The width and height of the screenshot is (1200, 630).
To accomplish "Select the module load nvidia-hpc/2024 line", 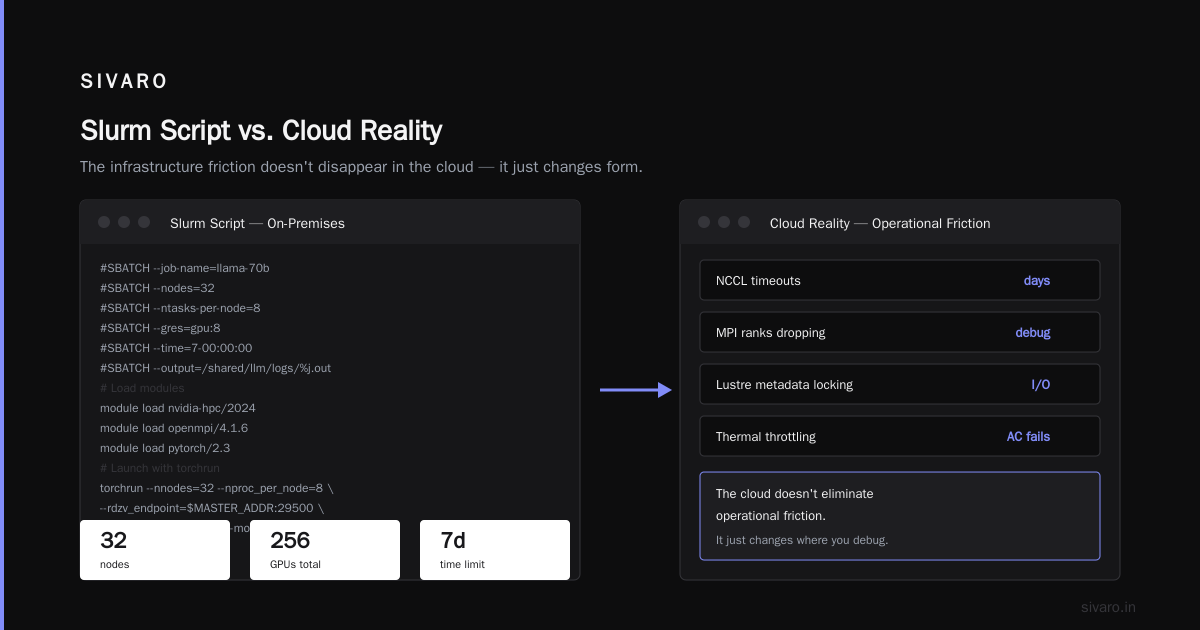I will 178,408.
